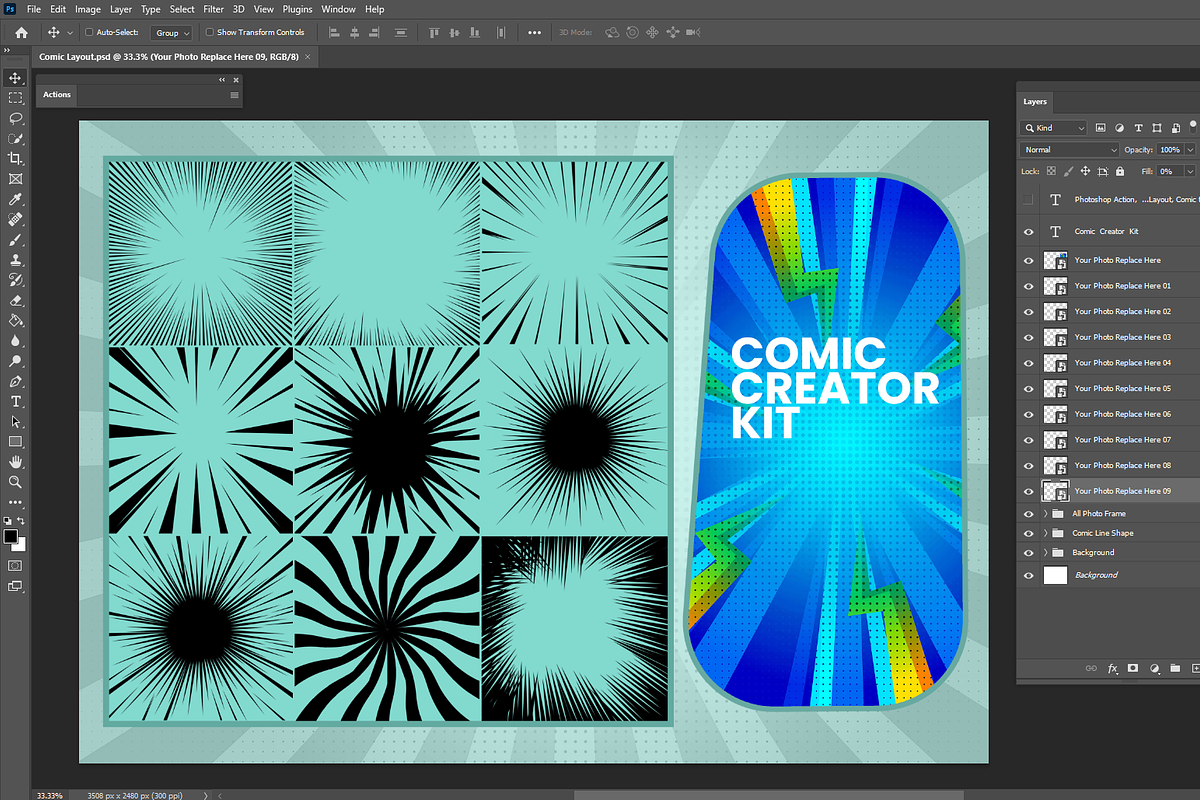Open the Filter menu

pos(213,9)
